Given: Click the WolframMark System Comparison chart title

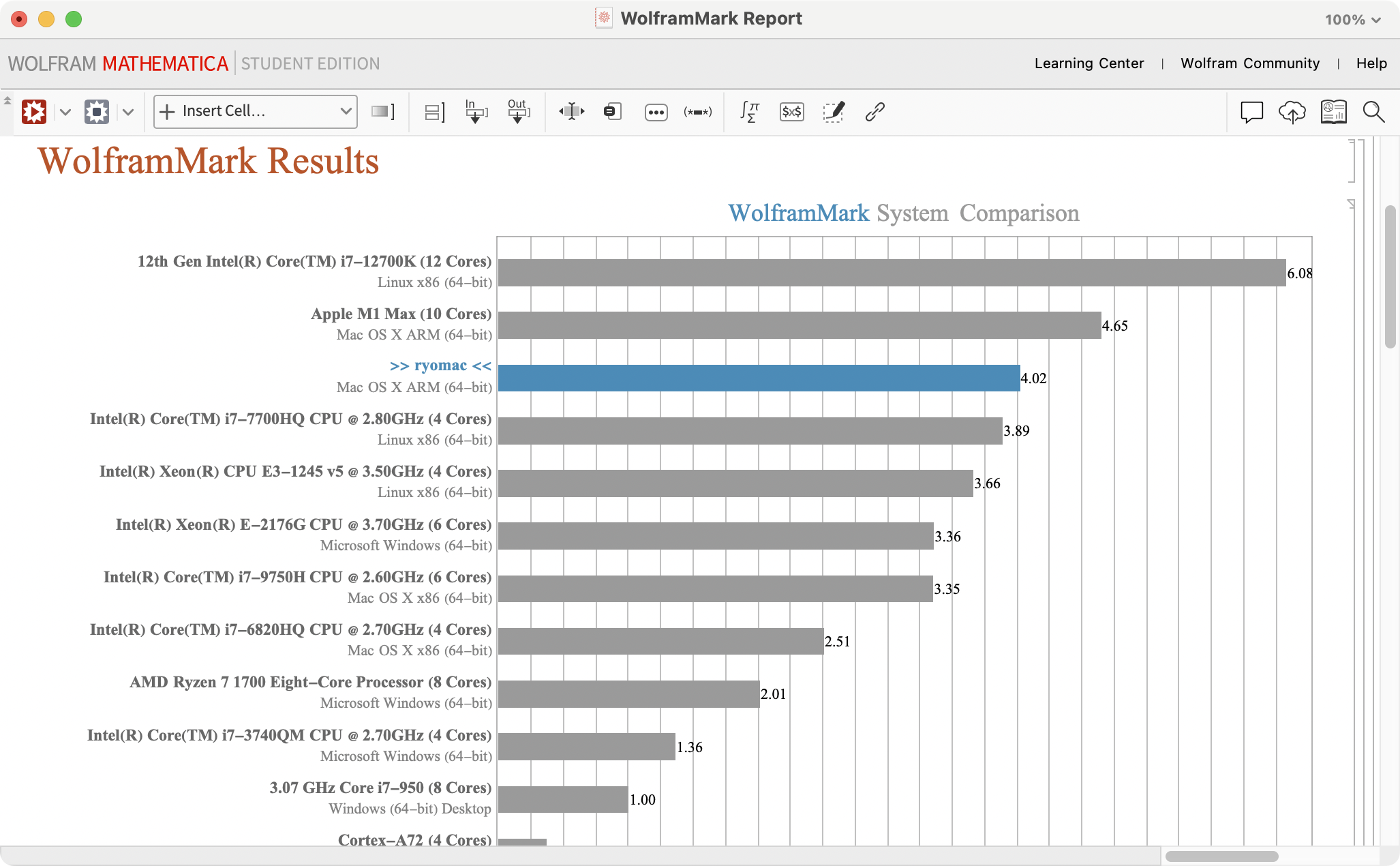Looking at the screenshot, I should [x=903, y=213].
